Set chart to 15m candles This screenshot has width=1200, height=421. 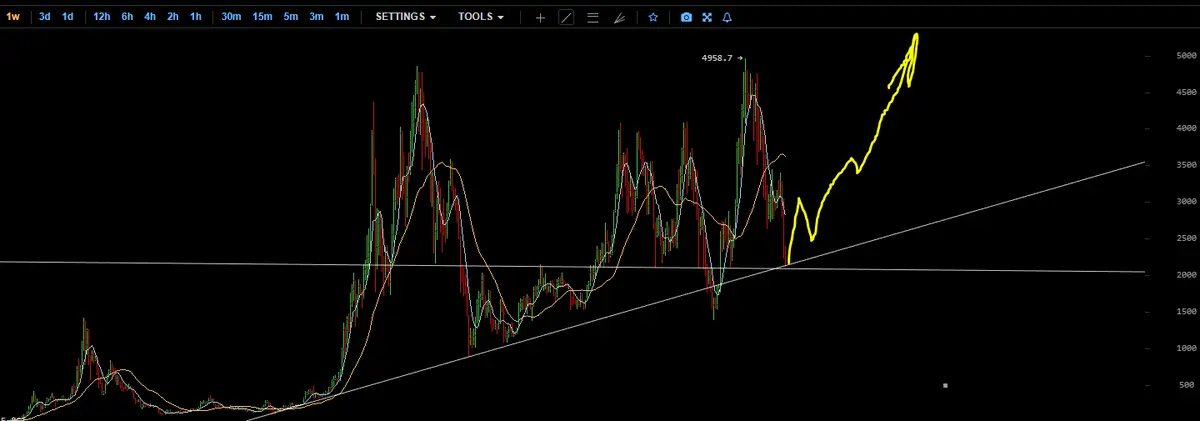point(262,17)
